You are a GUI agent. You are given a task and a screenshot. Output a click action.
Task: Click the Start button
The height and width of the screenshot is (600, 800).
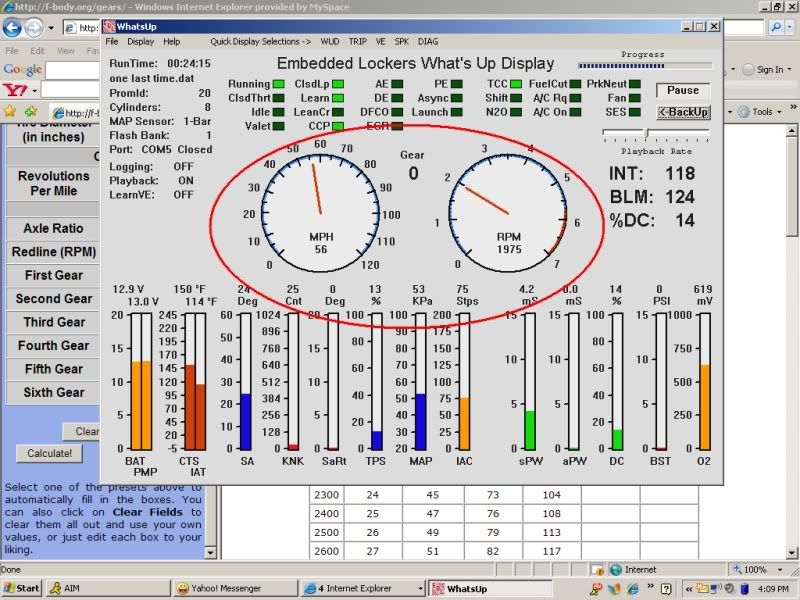click(21, 588)
